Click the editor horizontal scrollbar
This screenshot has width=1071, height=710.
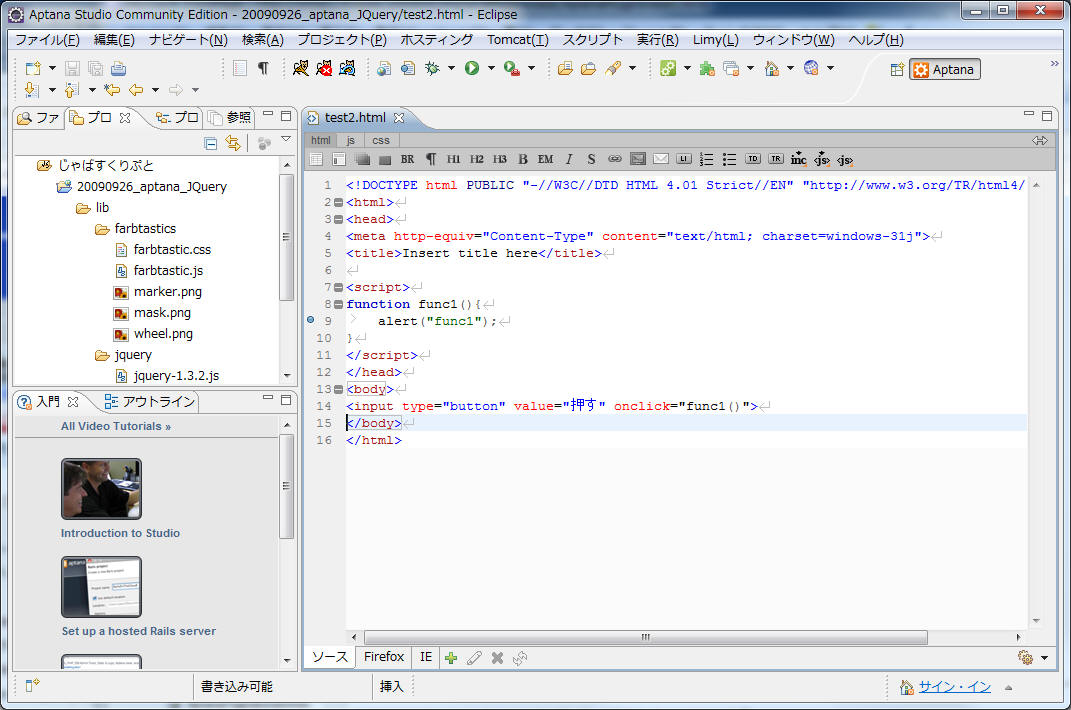point(645,637)
